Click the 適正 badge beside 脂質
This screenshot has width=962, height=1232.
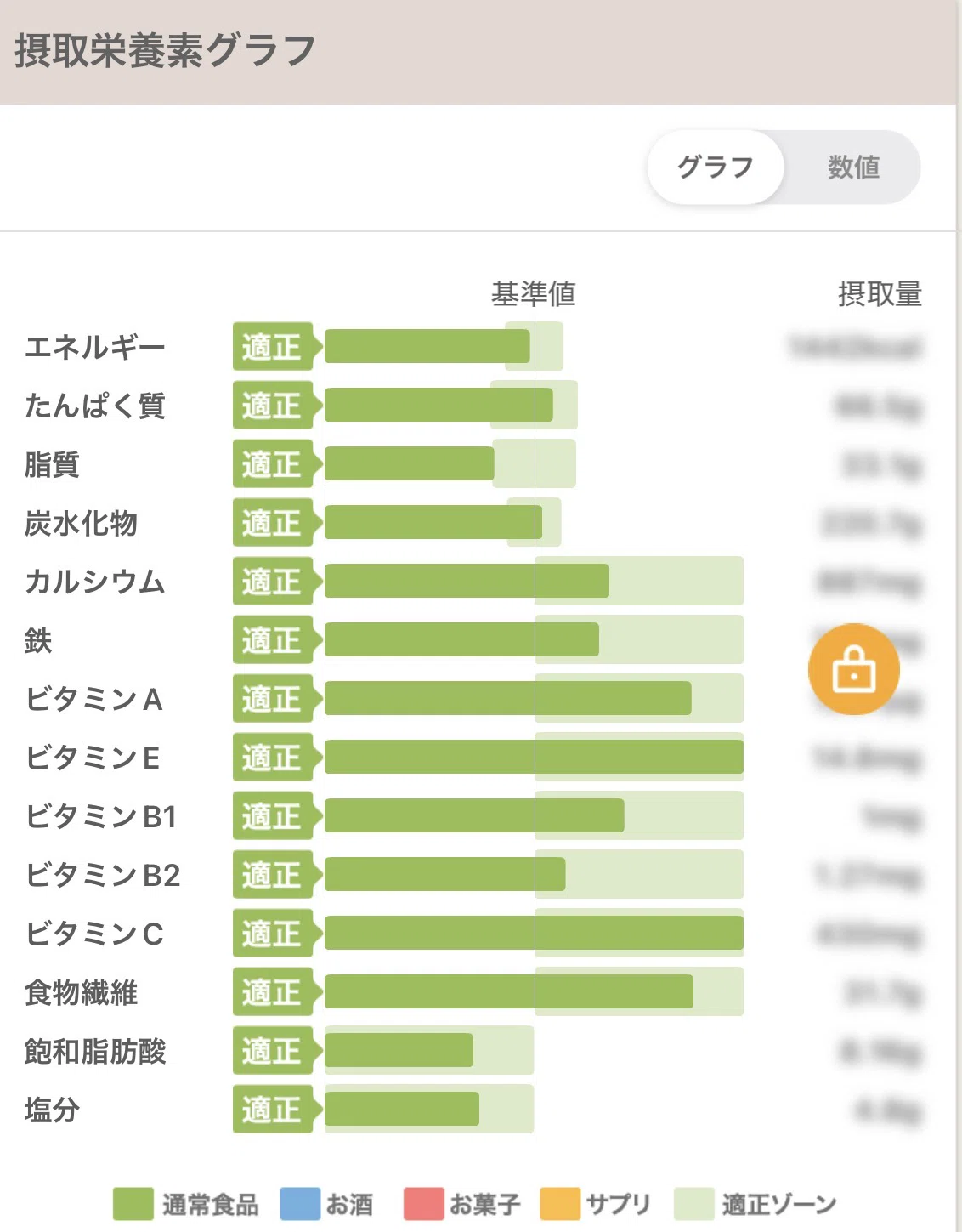point(275,463)
